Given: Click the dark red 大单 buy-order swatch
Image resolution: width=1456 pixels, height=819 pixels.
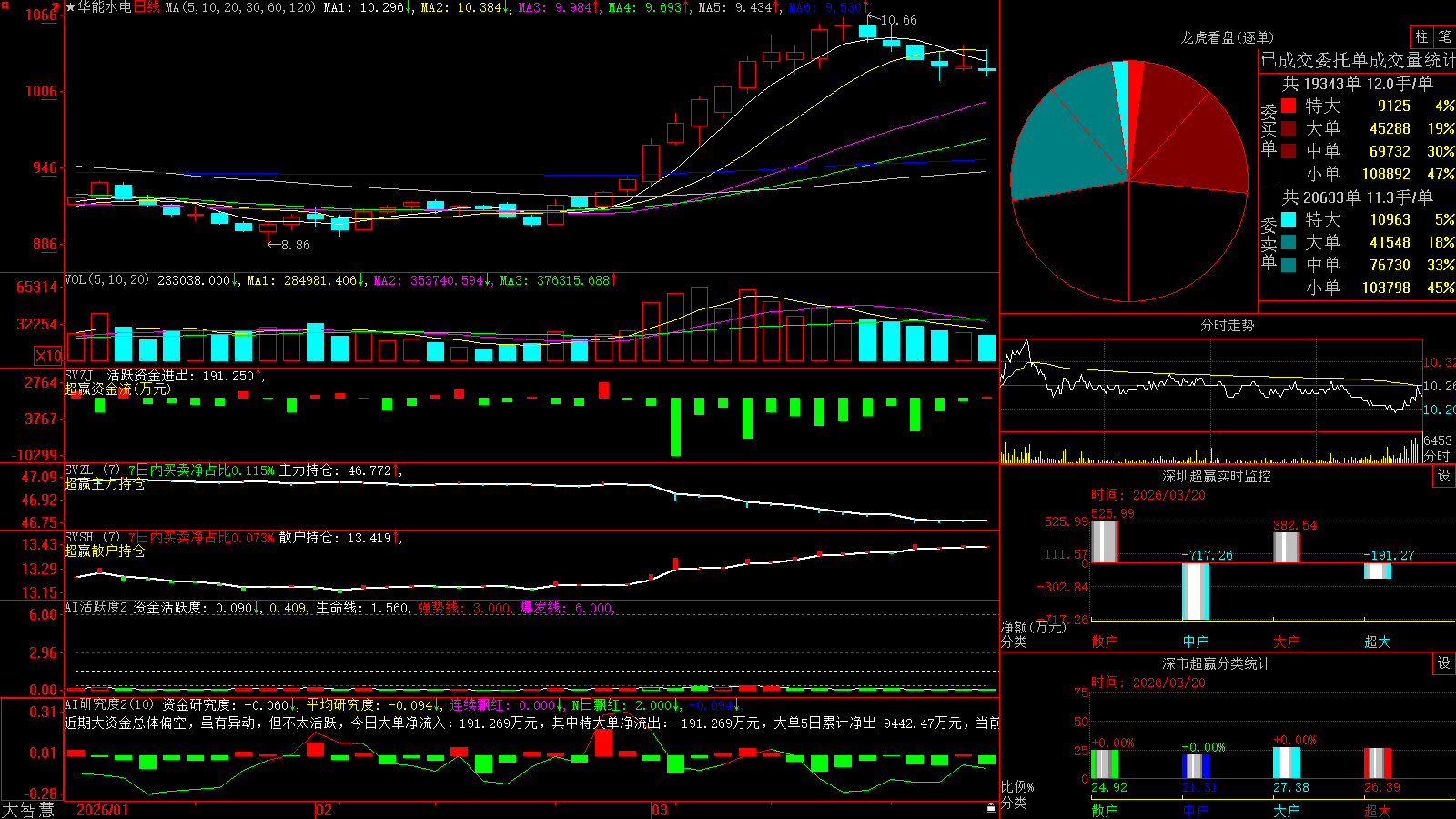Looking at the screenshot, I should pos(1289,128).
